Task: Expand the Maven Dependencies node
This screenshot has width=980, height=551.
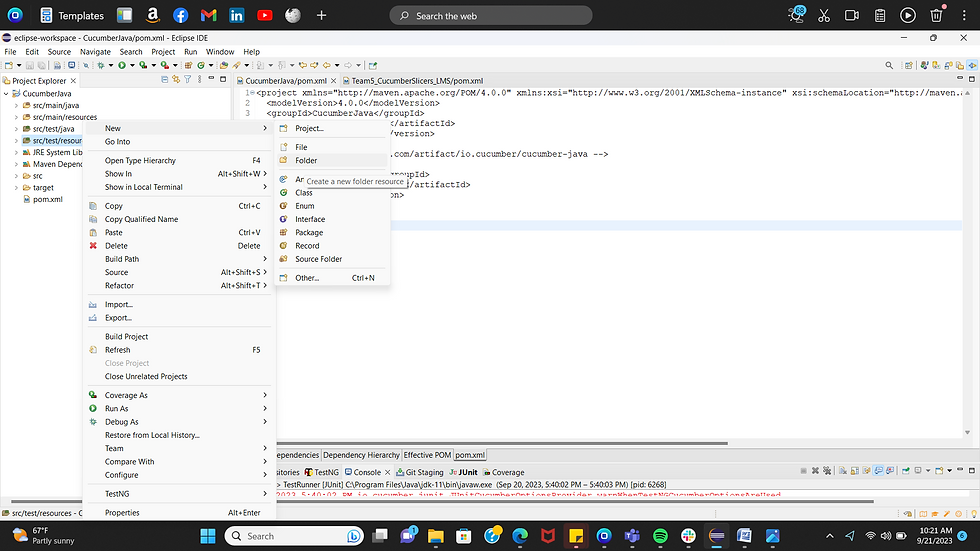Action: [x=16, y=164]
